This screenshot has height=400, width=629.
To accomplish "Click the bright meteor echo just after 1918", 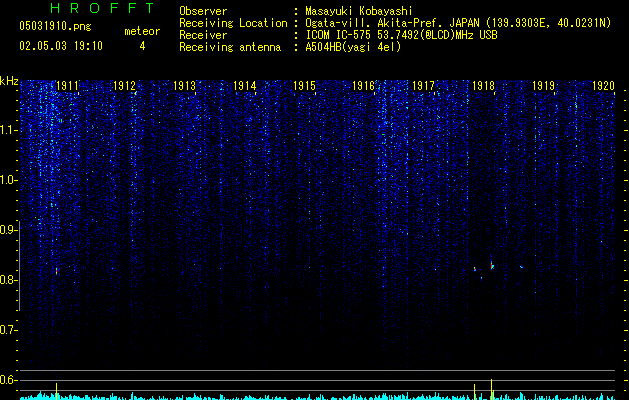I will (x=492, y=265).
